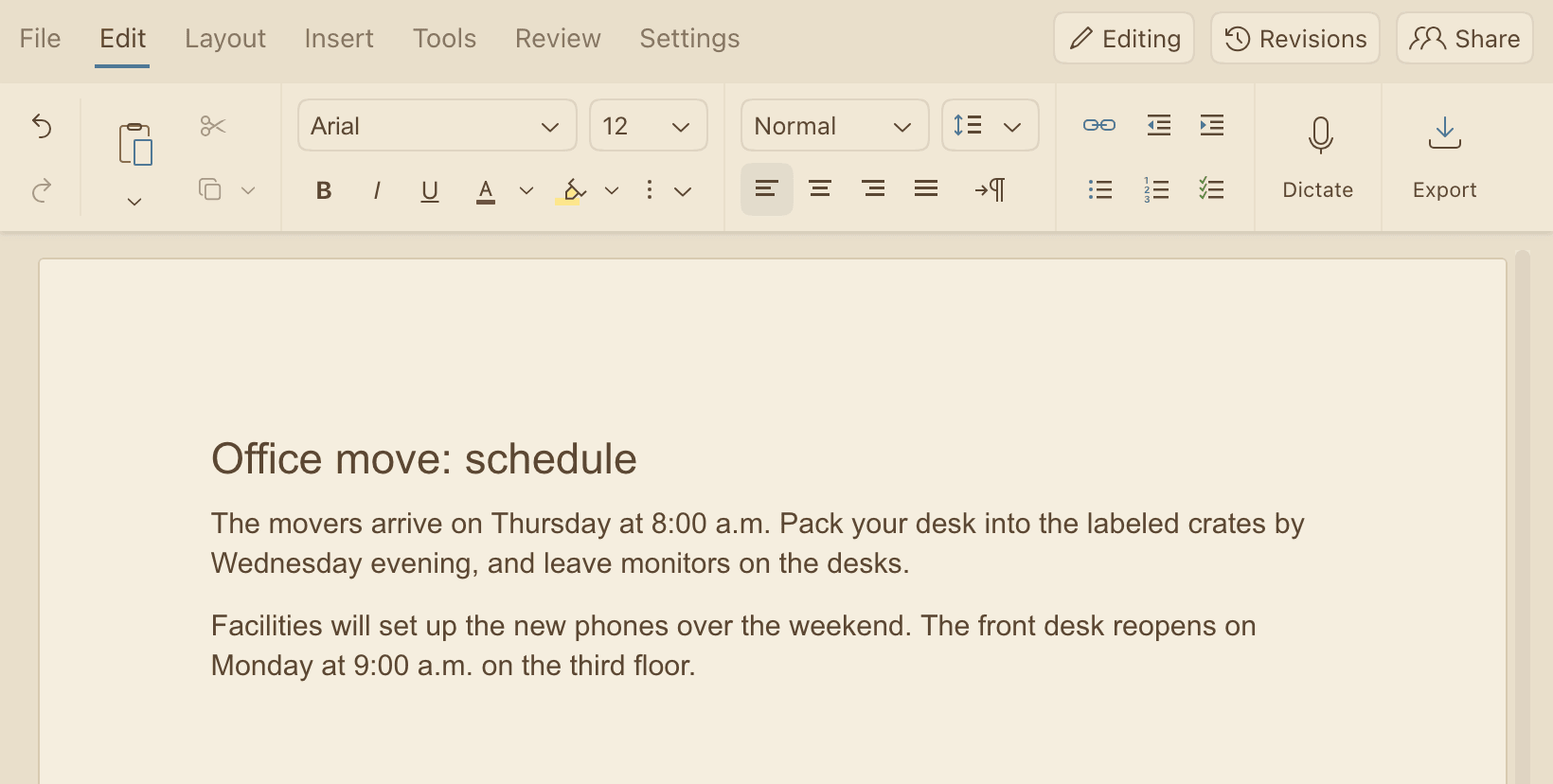
Task: Align text left
Action: 767,189
